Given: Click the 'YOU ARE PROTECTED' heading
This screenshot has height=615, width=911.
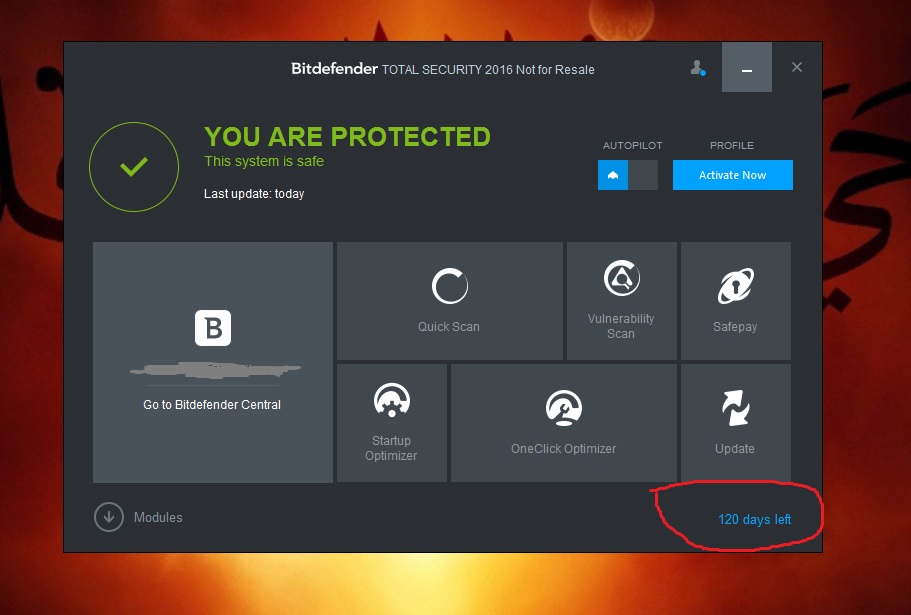Looking at the screenshot, I should point(347,137).
